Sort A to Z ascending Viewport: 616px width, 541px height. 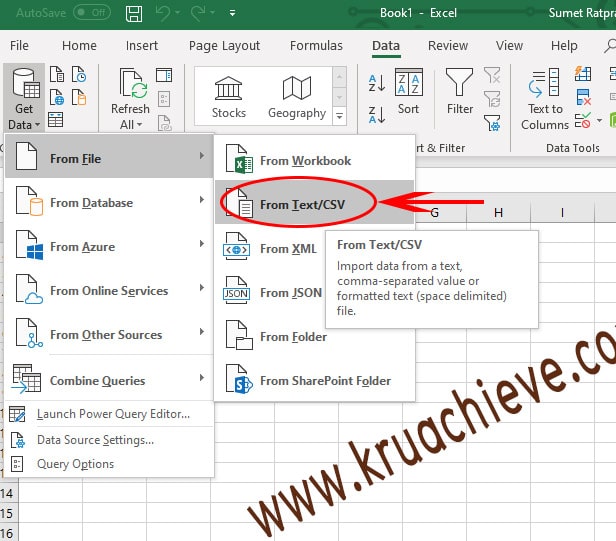(377, 83)
